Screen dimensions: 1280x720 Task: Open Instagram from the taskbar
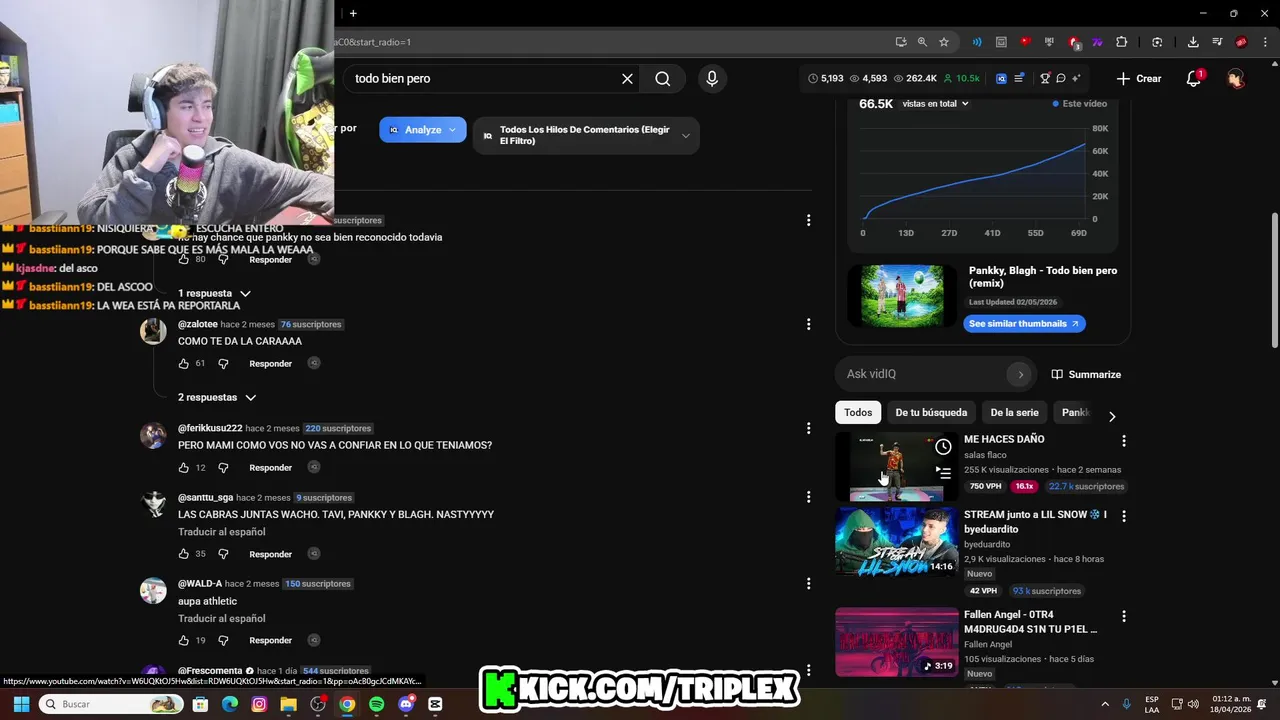click(259, 704)
